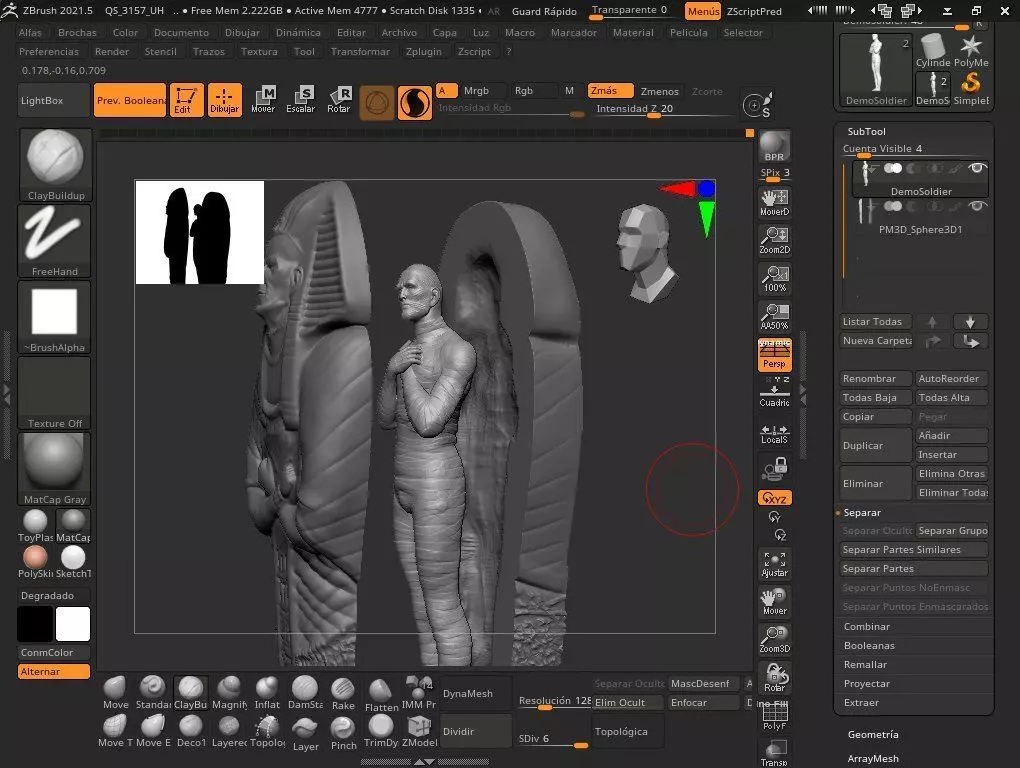The height and width of the screenshot is (768, 1020).
Task: Enable Zmás sculpt add mode
Action: pyautogui.click(x=611, y=90)
